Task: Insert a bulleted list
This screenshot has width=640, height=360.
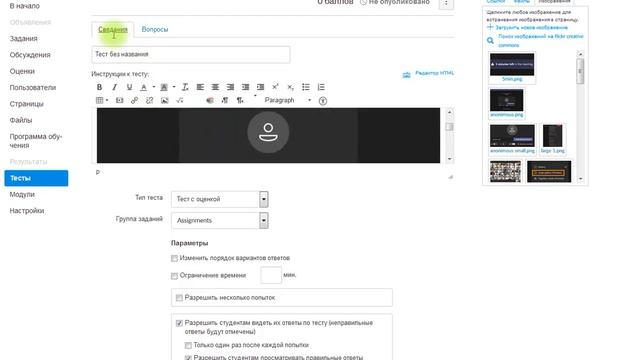Action: pos(306,87)
